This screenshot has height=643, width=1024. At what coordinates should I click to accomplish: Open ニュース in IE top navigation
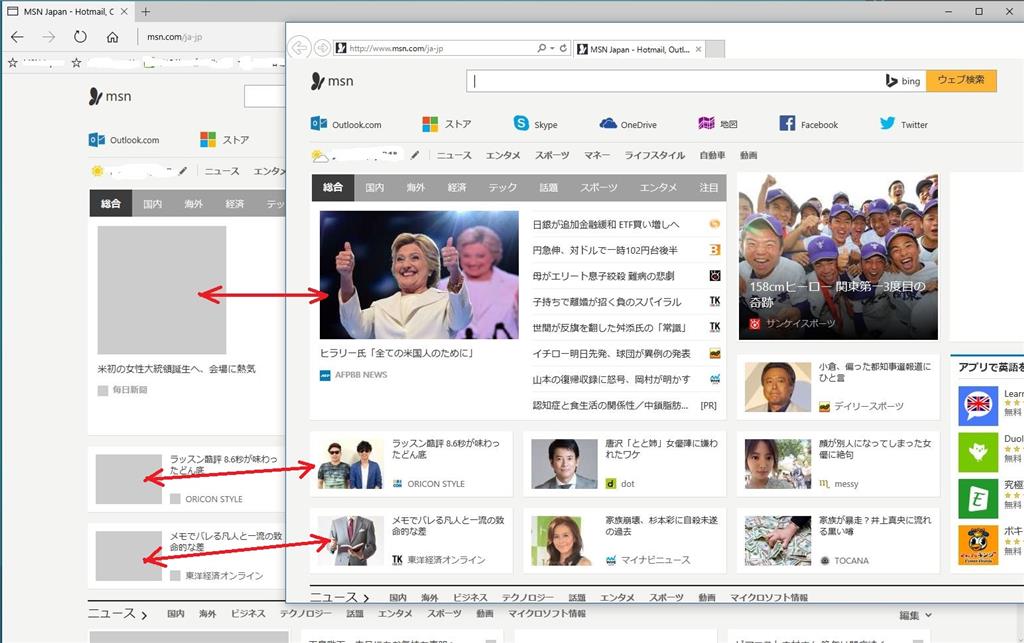click(454, 155)
